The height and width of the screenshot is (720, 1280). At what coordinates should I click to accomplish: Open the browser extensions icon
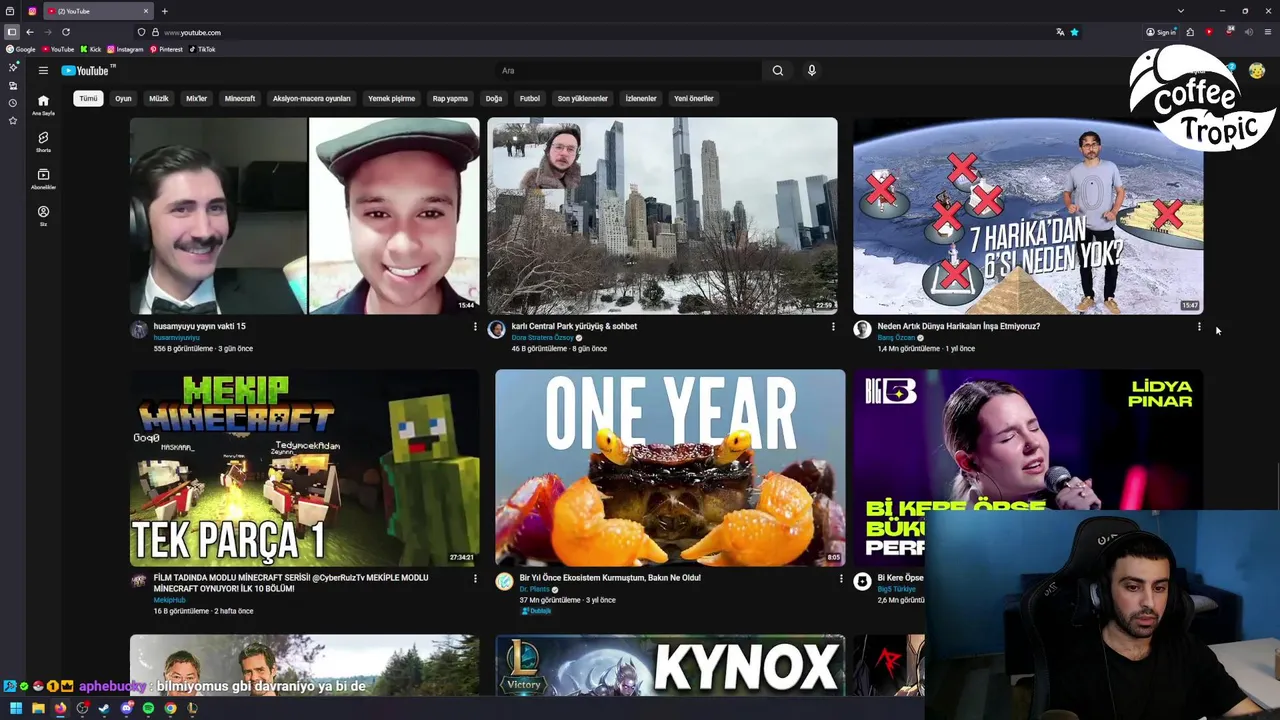click(1190, 32)
